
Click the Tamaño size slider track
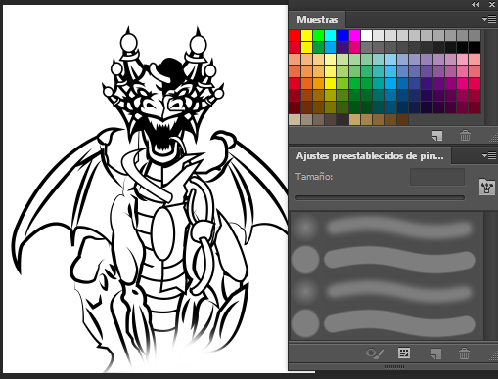pyautogui.click(x=380, y=198)
